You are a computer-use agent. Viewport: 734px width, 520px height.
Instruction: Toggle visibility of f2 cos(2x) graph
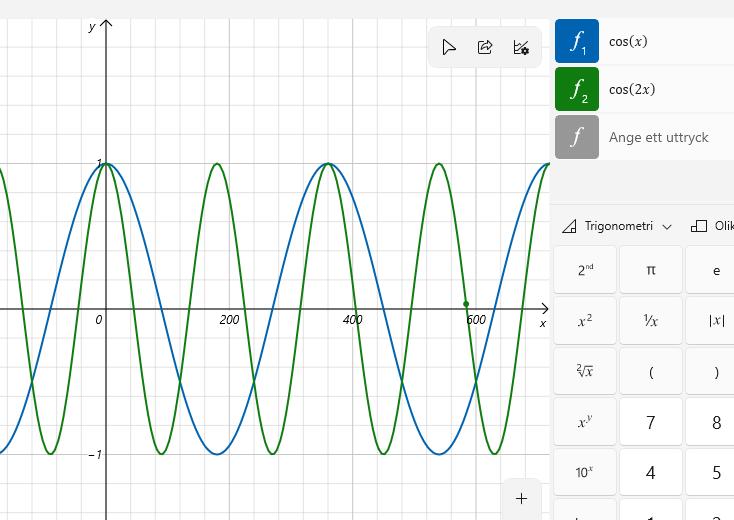pos(577,89)
